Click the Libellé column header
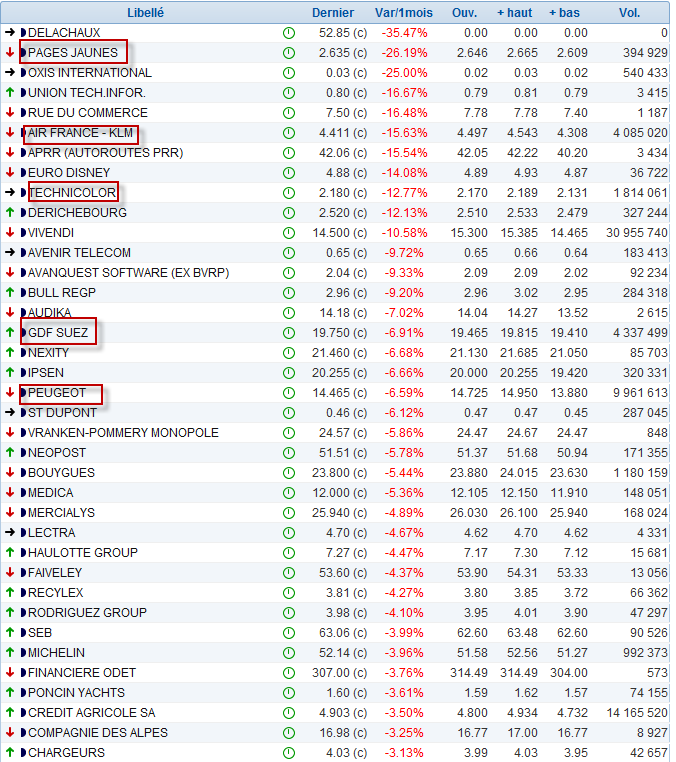Viewport: 676px width, 762px height. [146, 13]
